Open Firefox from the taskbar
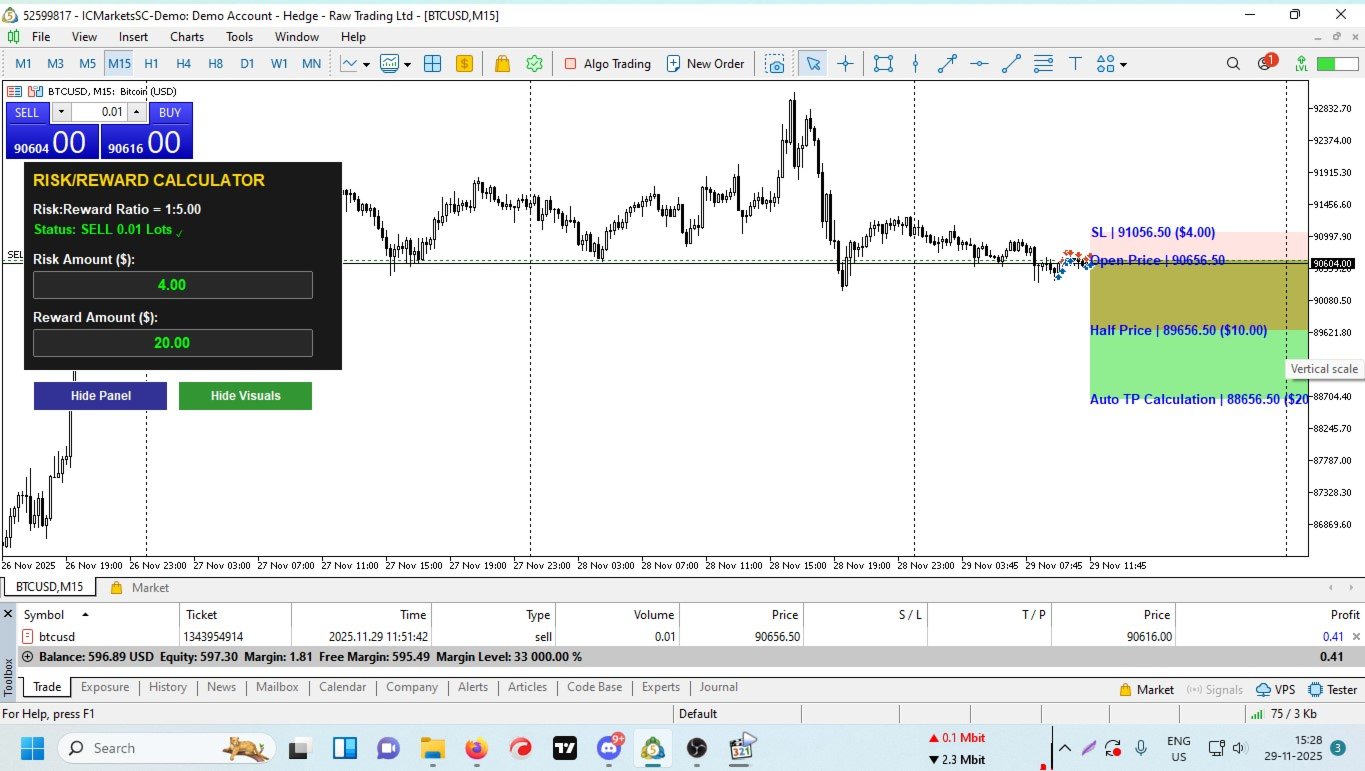The width and height of the screenshot is (1365, 771). click(x=476, y=748)
